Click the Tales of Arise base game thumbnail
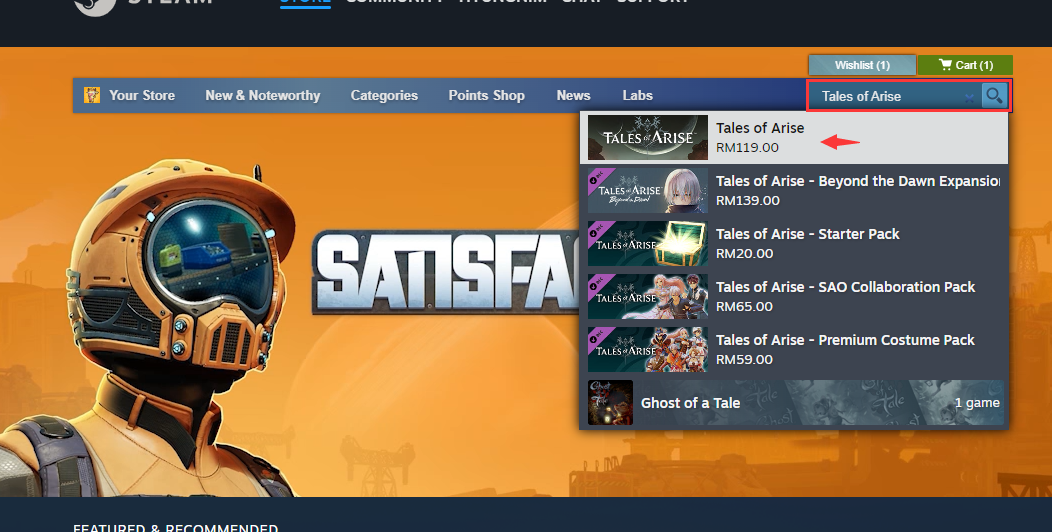The height and width of the screenshot is (532, 1052). pos(647,138)
